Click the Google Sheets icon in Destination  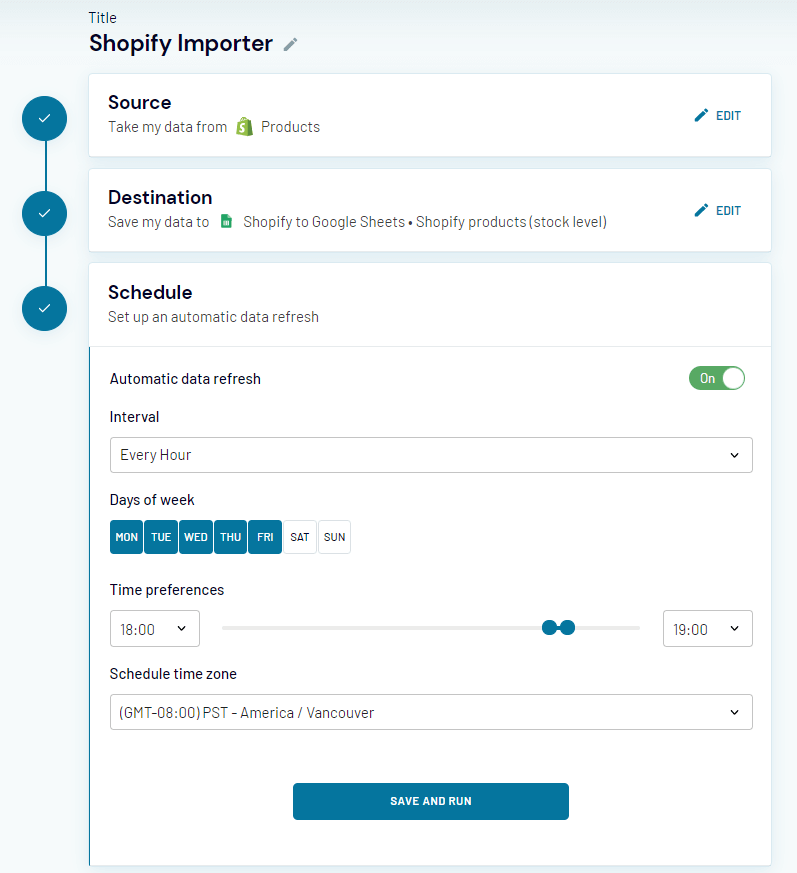point(227,222)
